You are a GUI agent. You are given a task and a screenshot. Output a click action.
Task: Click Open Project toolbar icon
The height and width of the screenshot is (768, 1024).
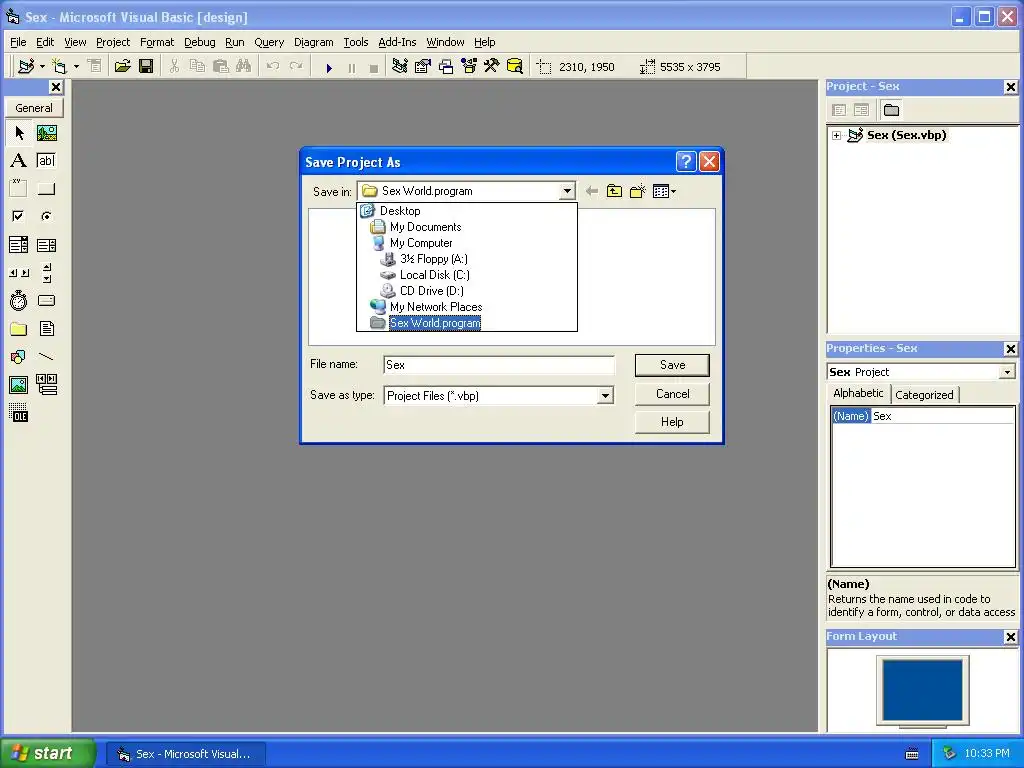[122, 66]
